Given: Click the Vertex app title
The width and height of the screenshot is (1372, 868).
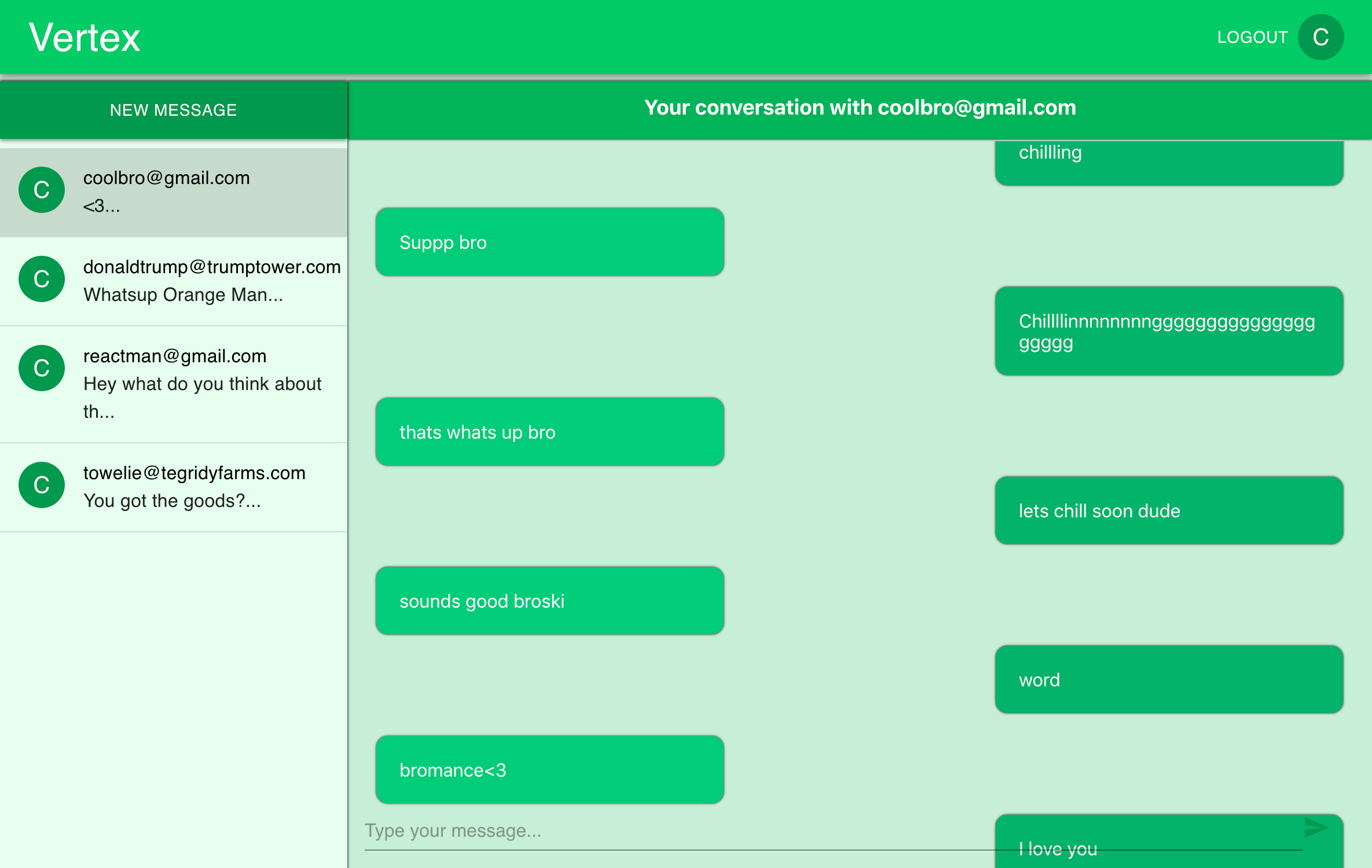Looking at the screenshot, I should [85, 38].
